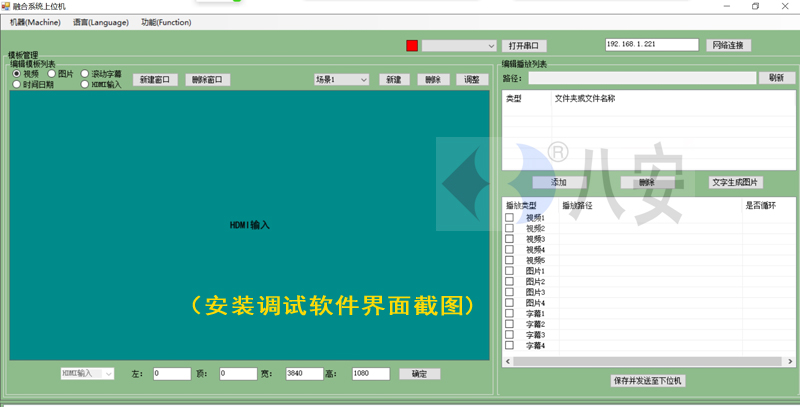Screen dimensions: 800x407
Task: Check the 字幕3 checkbox
Action: tap(509, 335)
